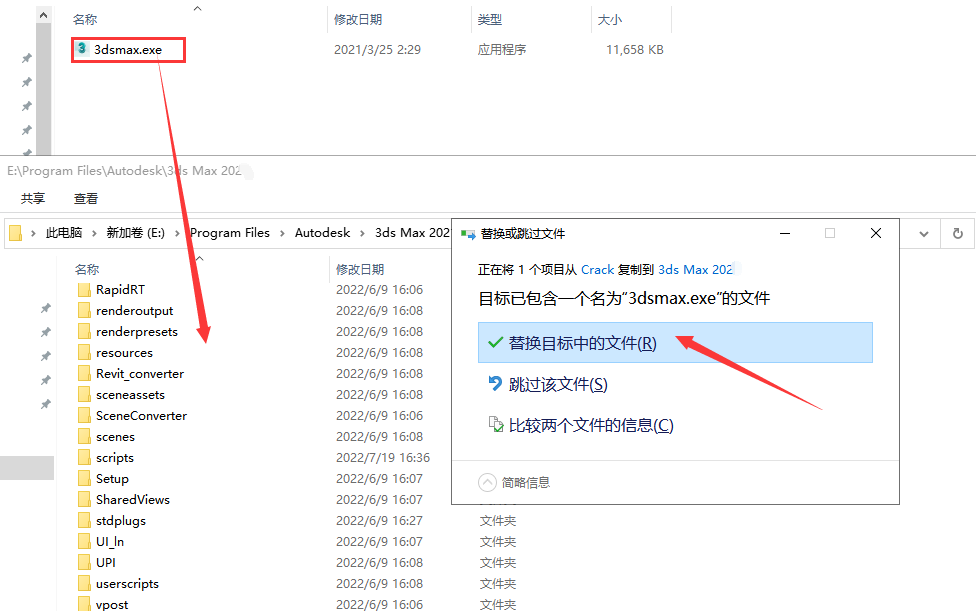Open the RapidRT folder icon

(85, 289)
